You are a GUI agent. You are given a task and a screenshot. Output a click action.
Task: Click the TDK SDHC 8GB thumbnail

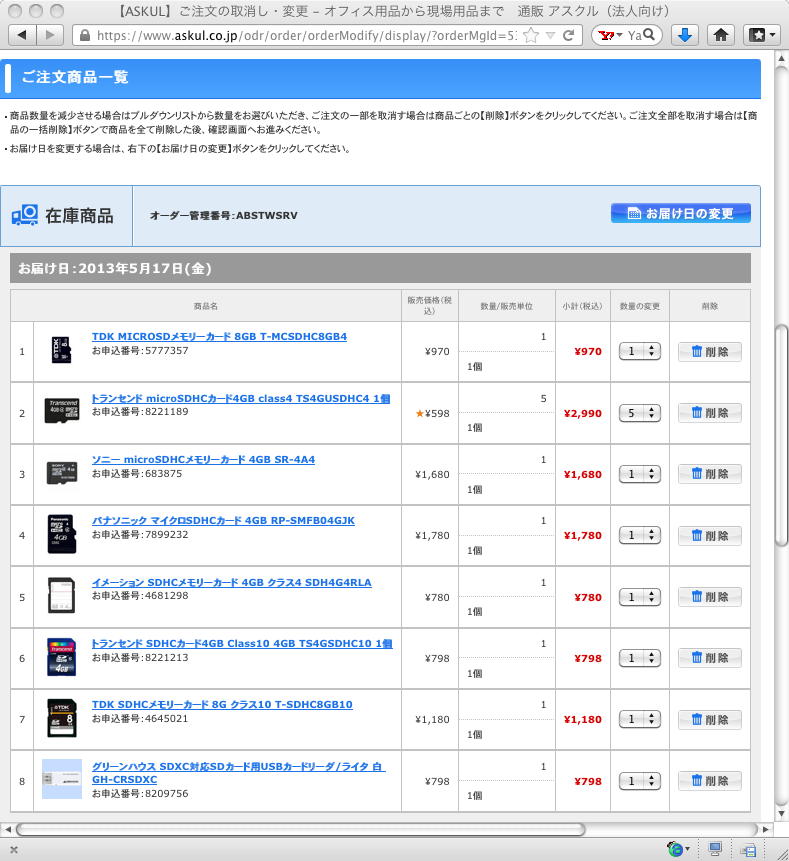(x=61, y=718)
